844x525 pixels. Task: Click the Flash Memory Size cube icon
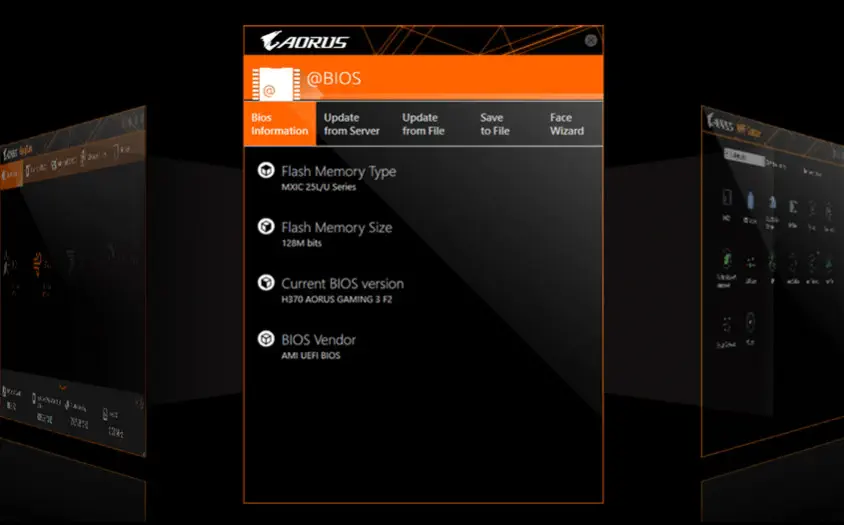[x=266, y=227]
